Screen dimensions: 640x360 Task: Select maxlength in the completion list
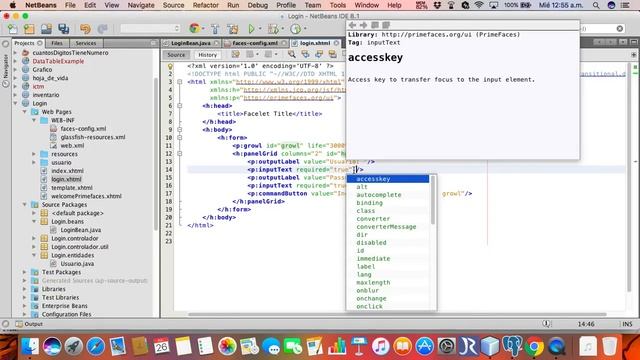[388, 282]
